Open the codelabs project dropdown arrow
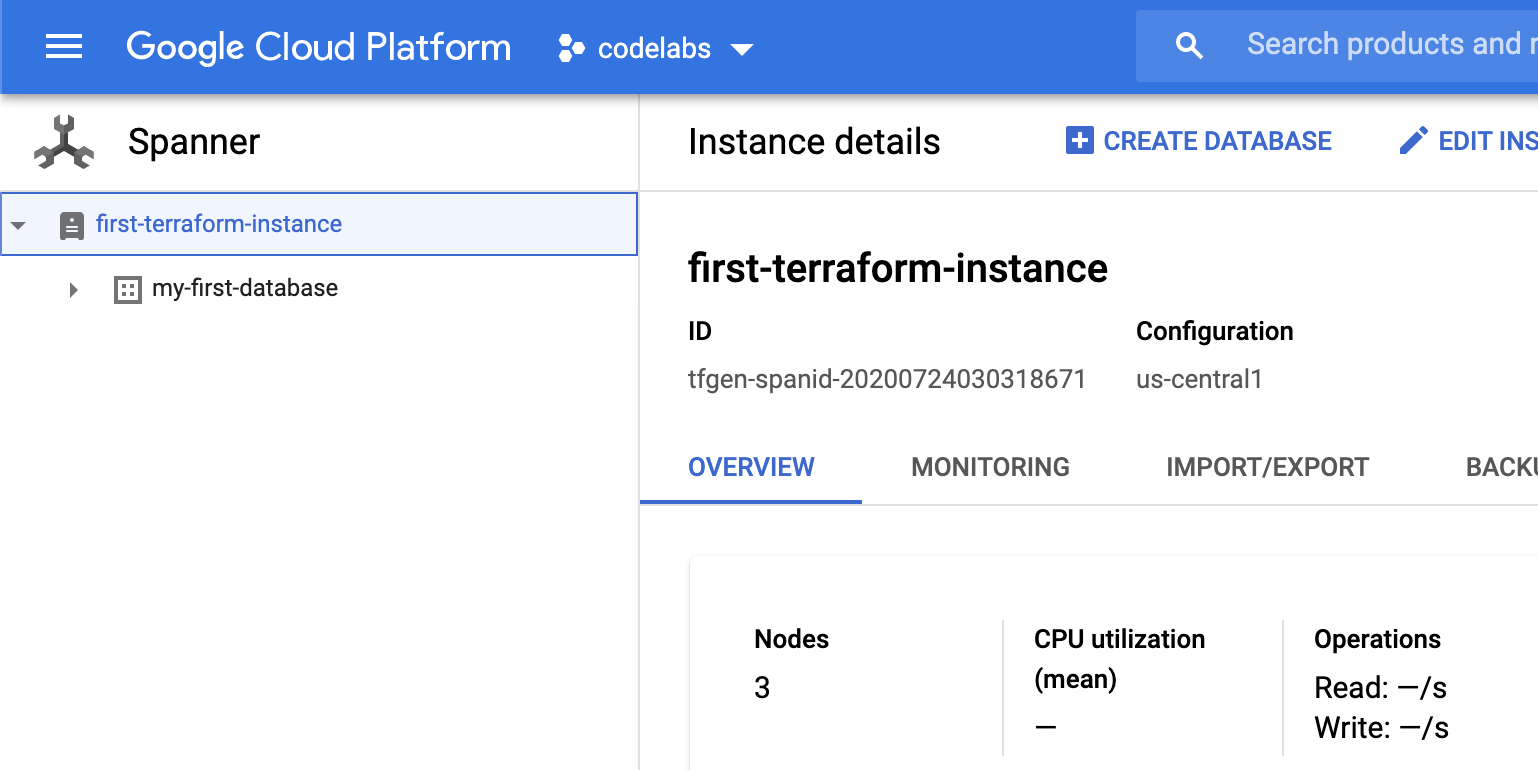The width and height of the screenshot is (1538, 770). pos(741,49)
